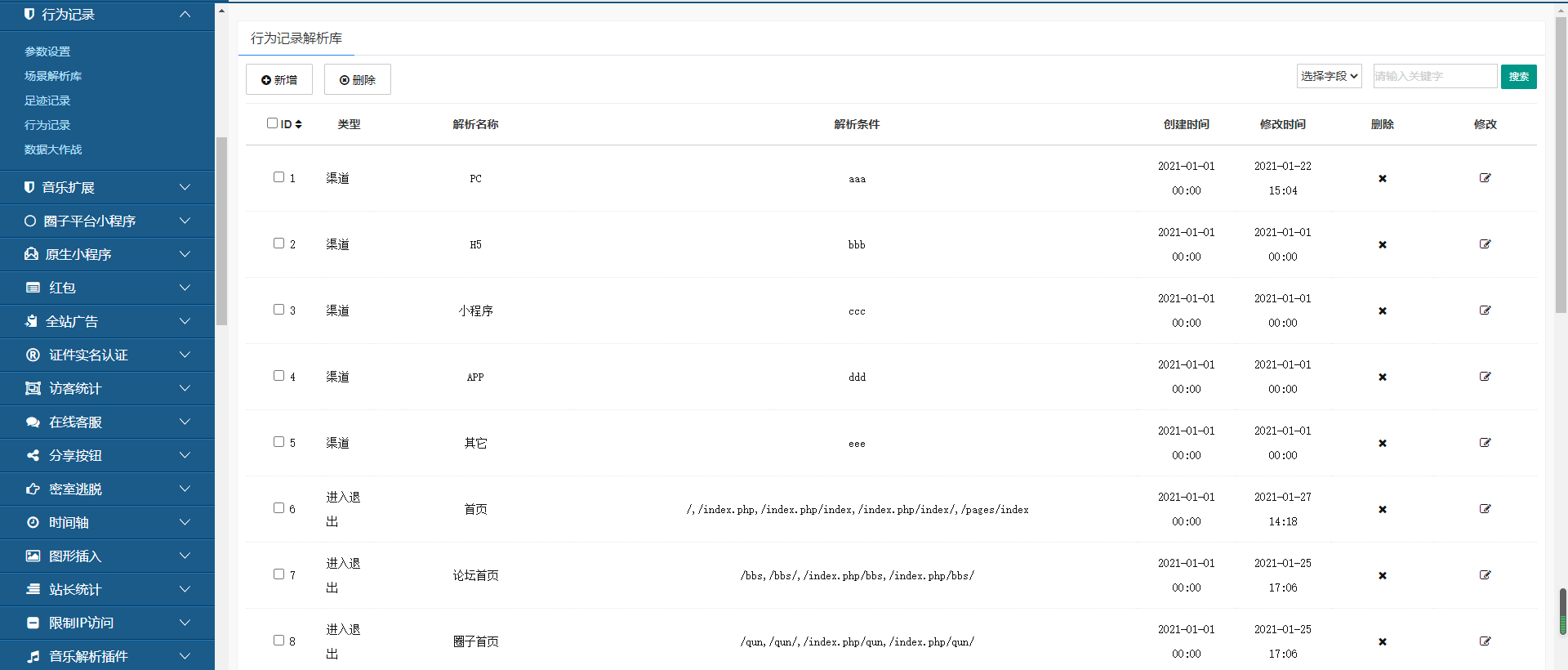Select the checkbox for row ID 6
1568x670 pixels.
pos(278,508)
